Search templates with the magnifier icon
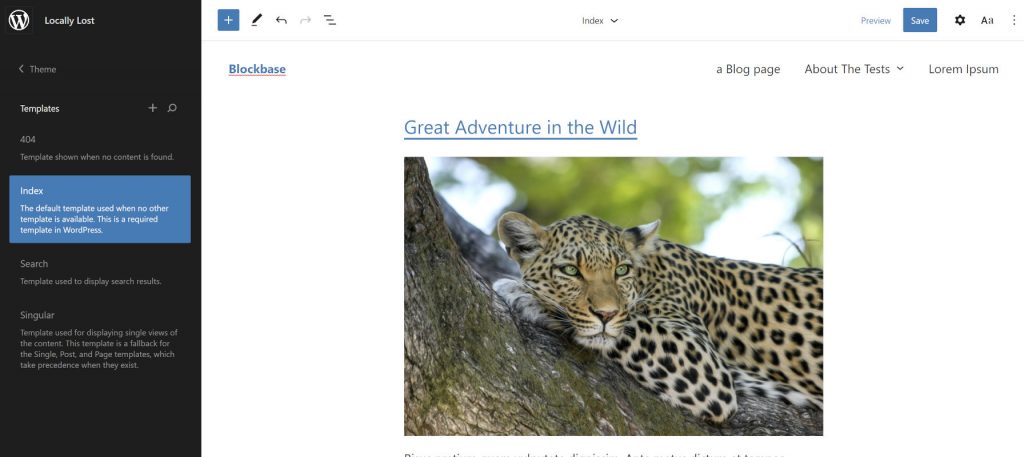 coord(172,108)
